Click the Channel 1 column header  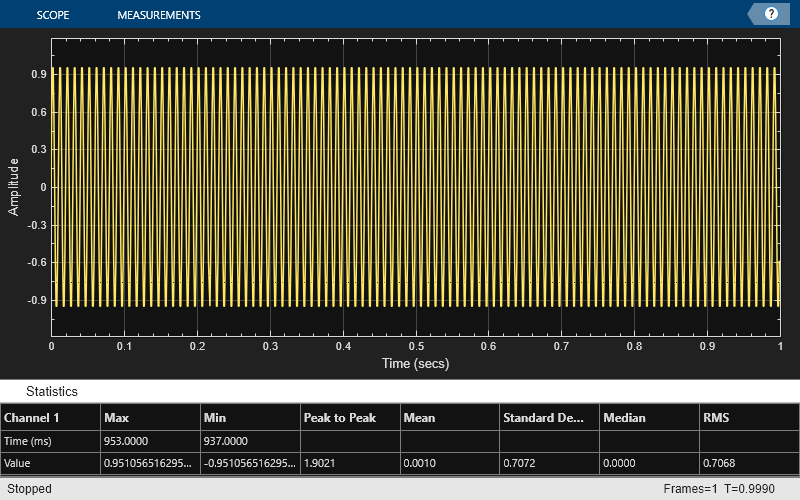(x=33, y=417)
